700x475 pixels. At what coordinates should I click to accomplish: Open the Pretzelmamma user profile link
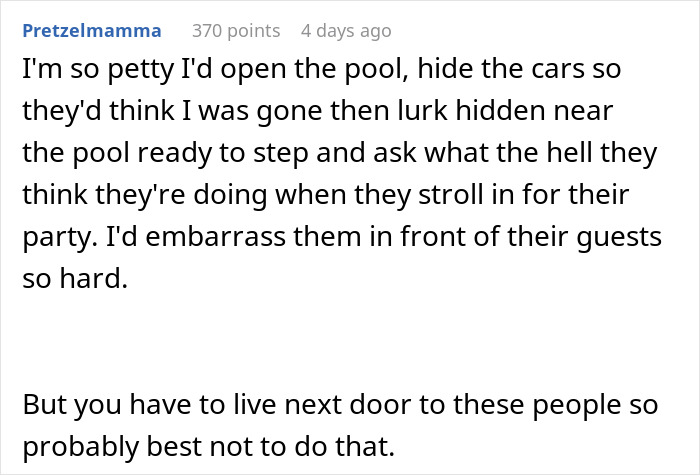(x=92, y=31)
